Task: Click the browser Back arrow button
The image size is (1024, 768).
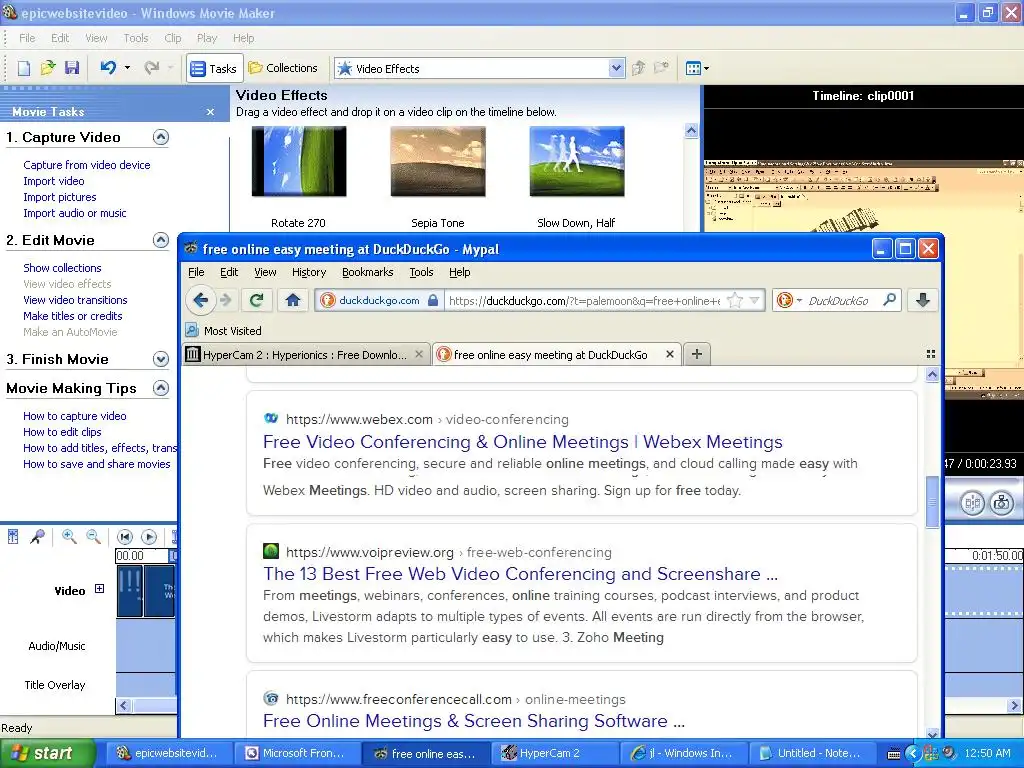Action: (200, 300)
